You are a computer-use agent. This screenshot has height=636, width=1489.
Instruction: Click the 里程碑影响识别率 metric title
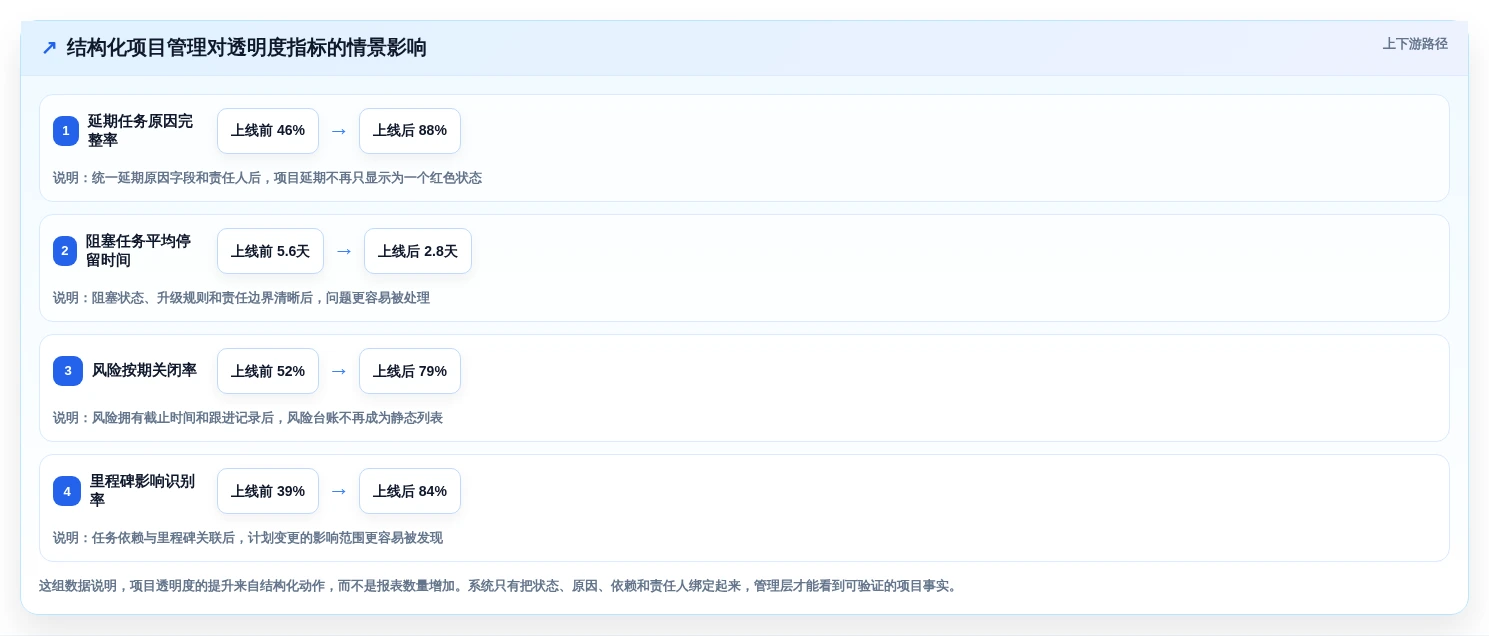142,491
